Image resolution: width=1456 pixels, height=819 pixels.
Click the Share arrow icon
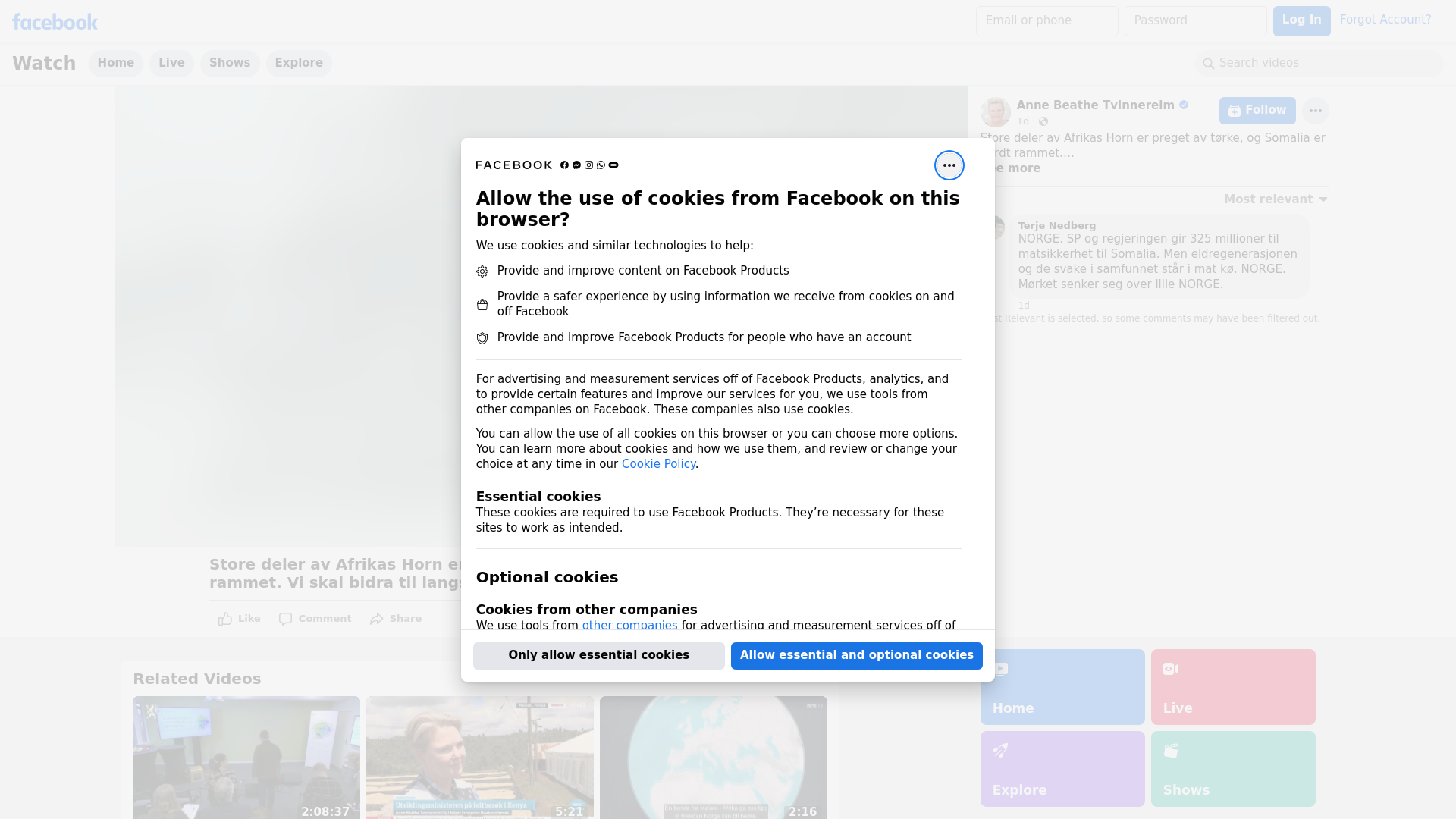click(x=377, y=619)
